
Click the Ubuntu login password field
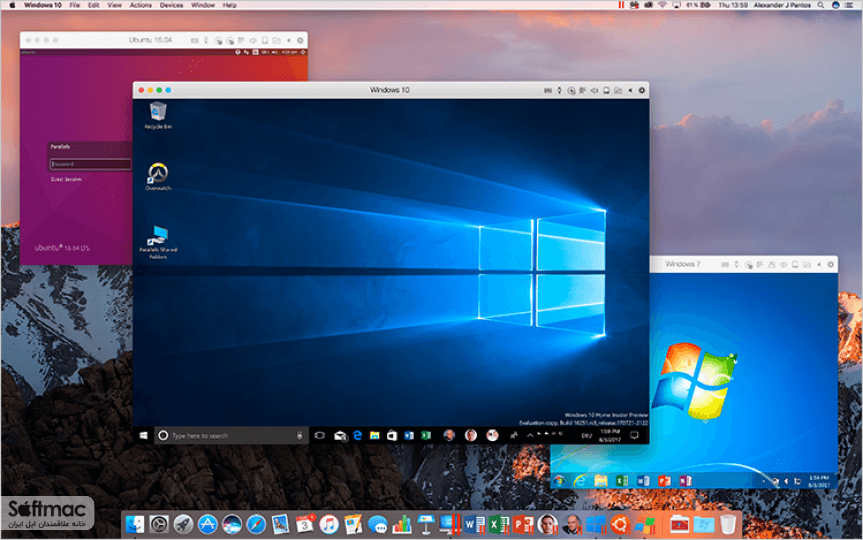tap(90, 163)
